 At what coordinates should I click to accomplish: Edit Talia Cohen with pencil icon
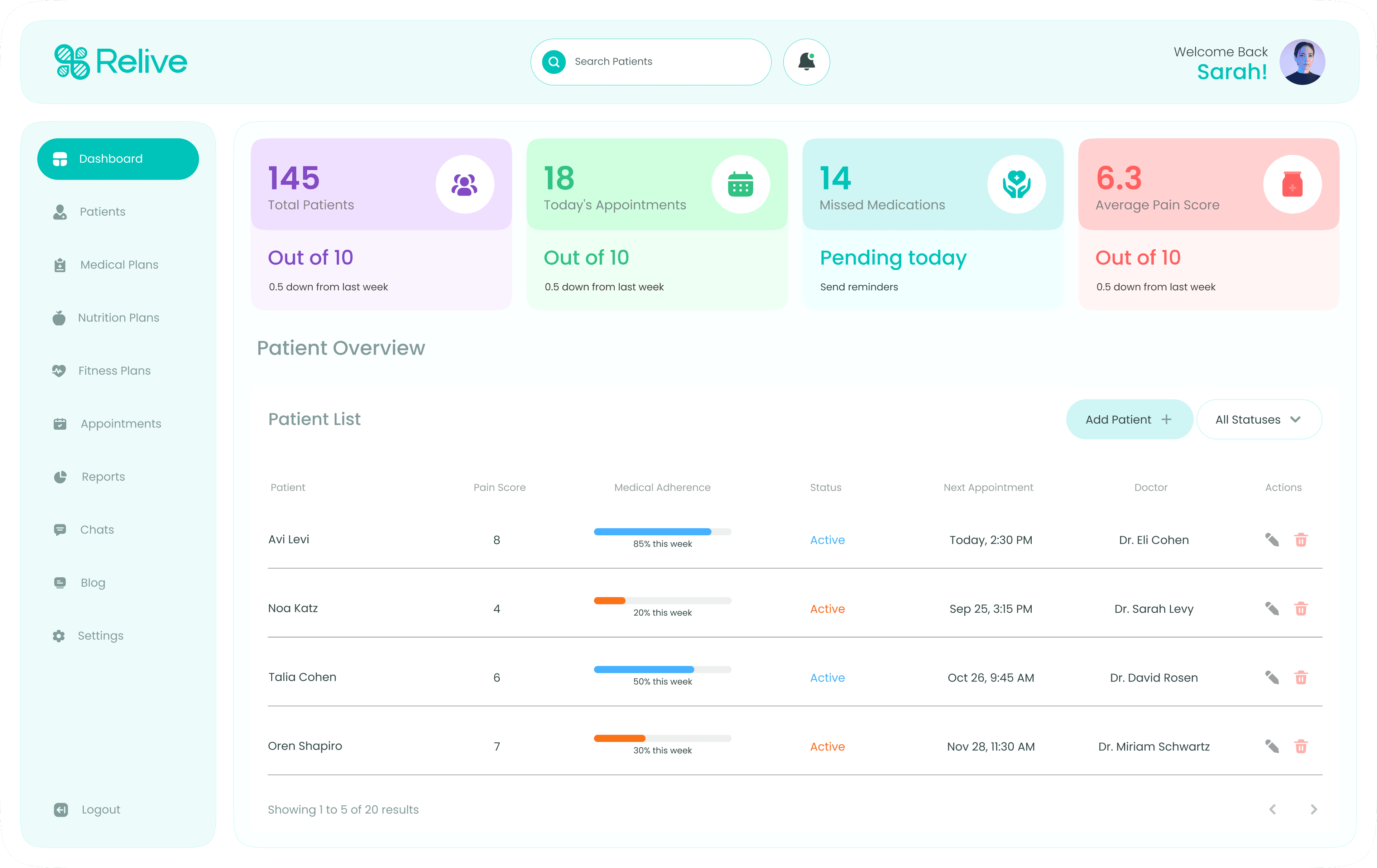pos(1272,677)
